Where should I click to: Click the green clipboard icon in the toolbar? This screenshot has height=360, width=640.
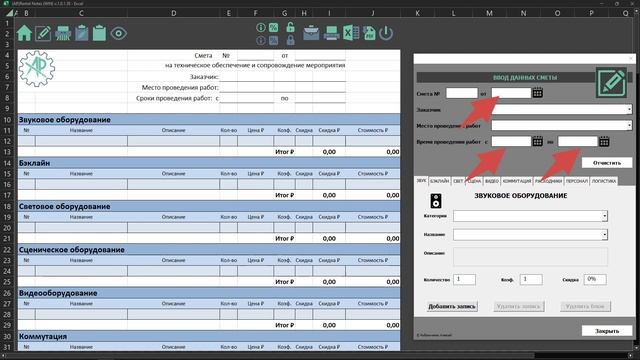point(99,33)
